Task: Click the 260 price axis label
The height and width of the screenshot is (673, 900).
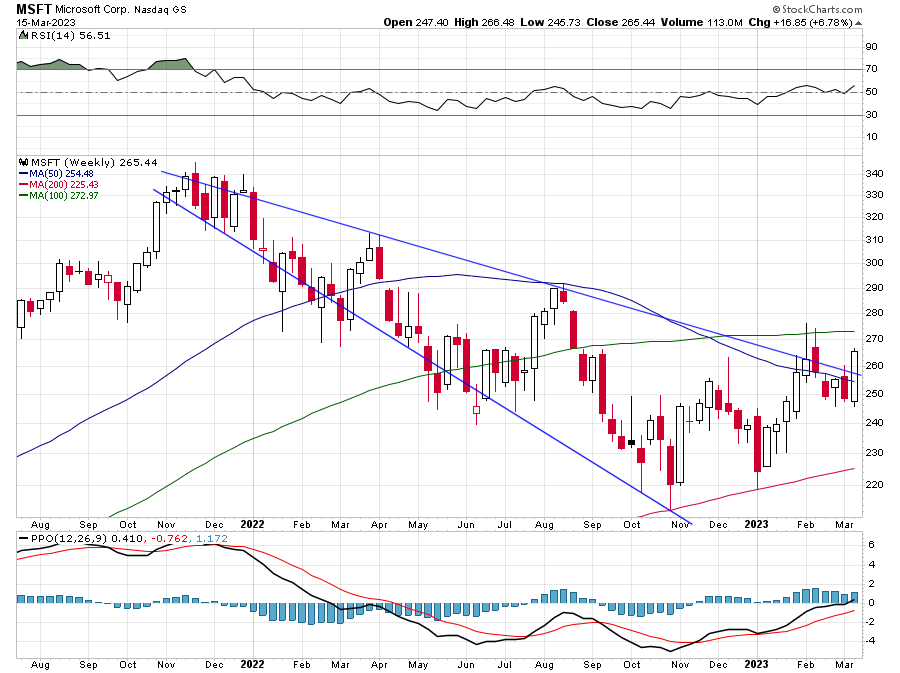Action: click(x=874, y=366)
